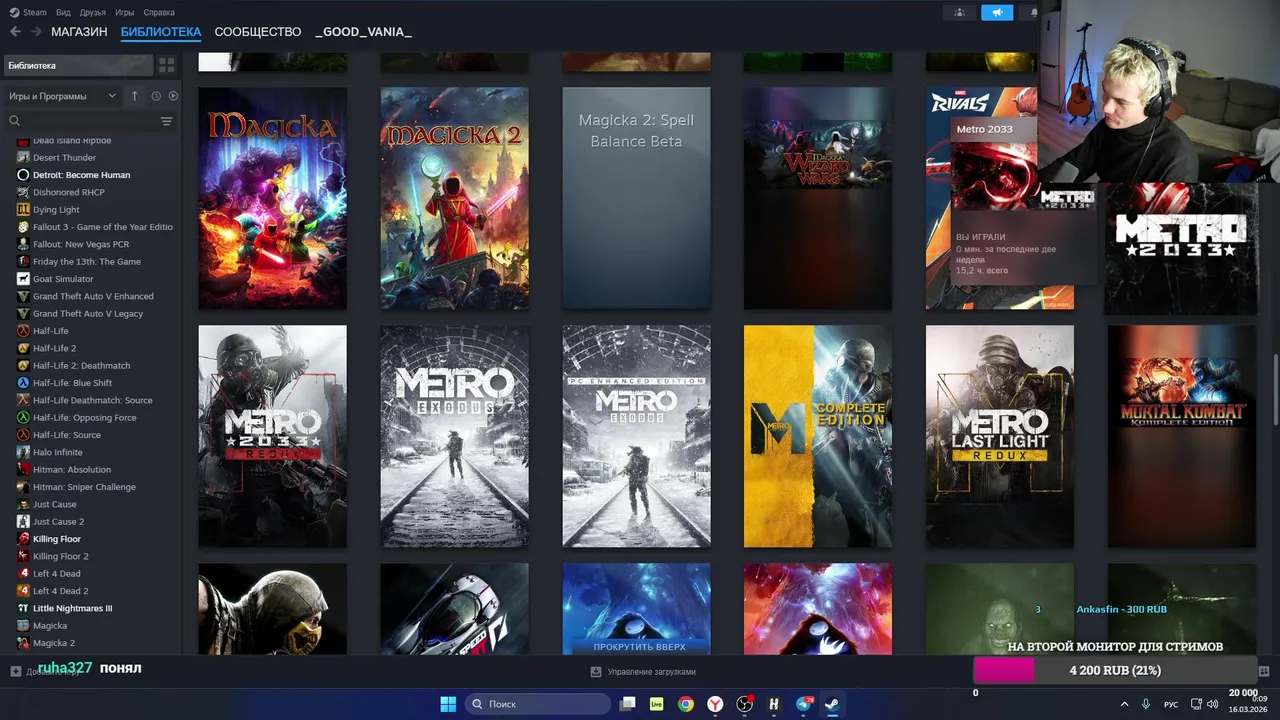Open the downloads manager icon
1280x720 pixels.
(597, 672)
